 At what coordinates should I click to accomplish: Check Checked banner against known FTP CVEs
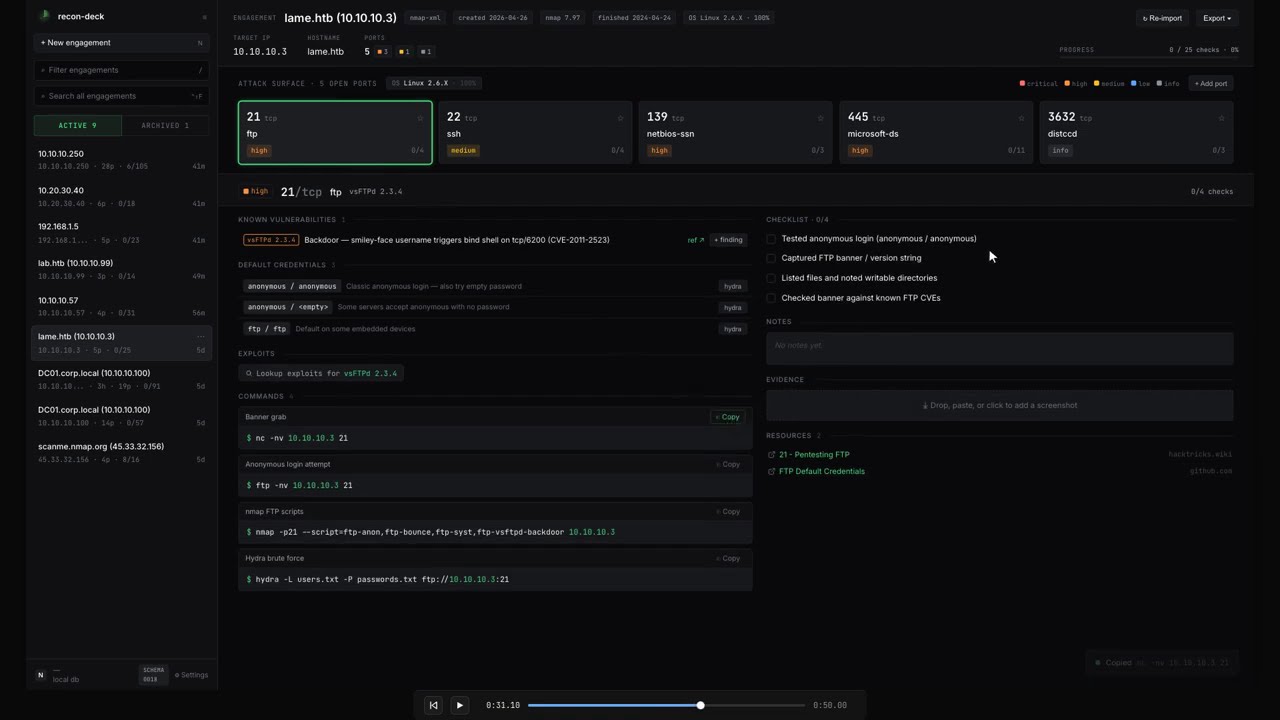coord(771,298)
